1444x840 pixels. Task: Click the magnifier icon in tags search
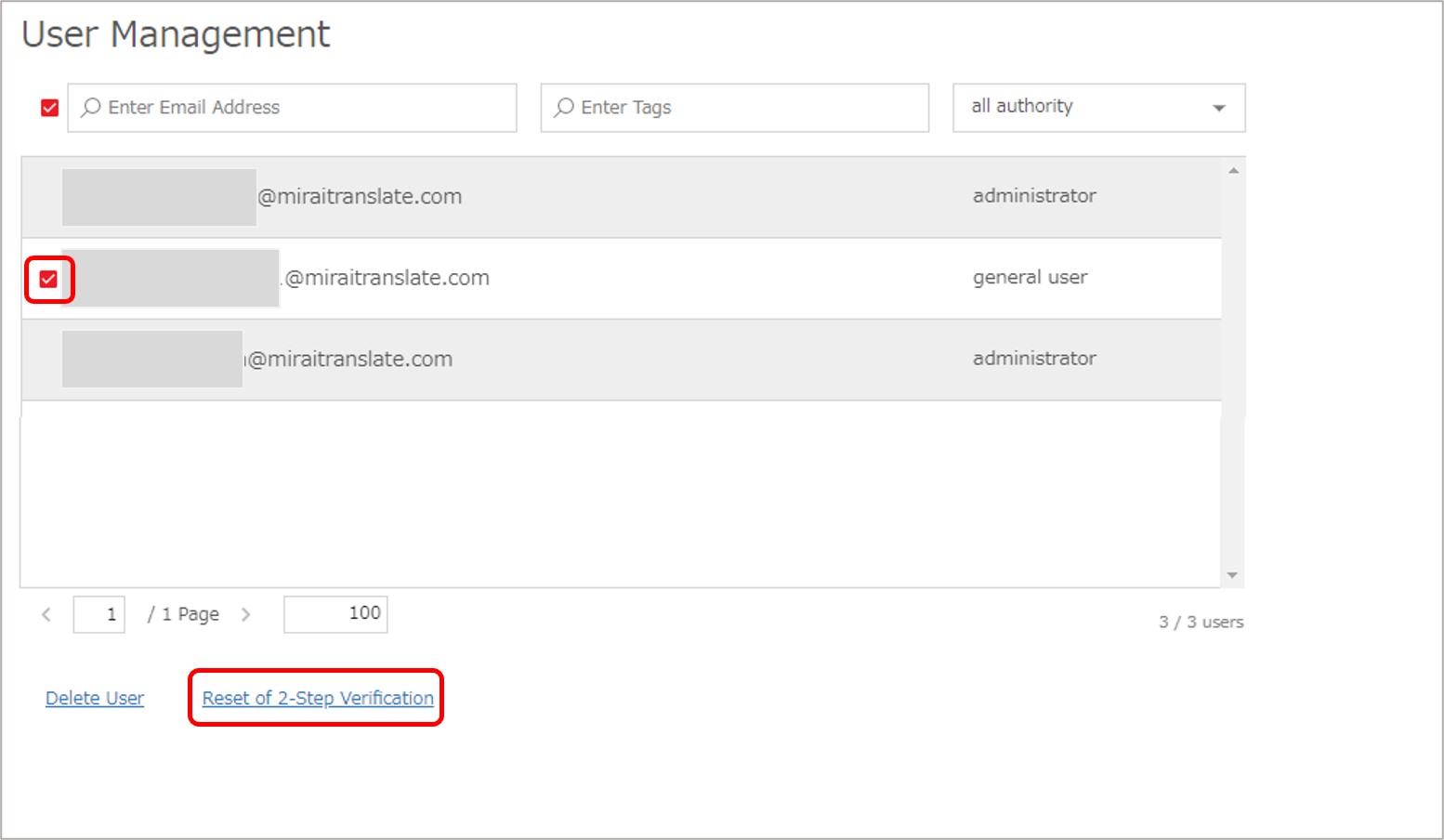[x=563, y=108]
